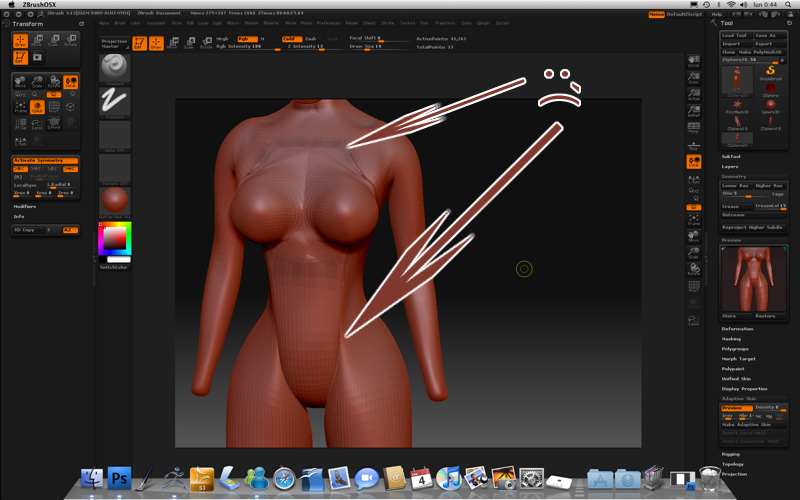Click the Make Adaptive Skin button
The image size is (800, 500).
coord(754,424)
